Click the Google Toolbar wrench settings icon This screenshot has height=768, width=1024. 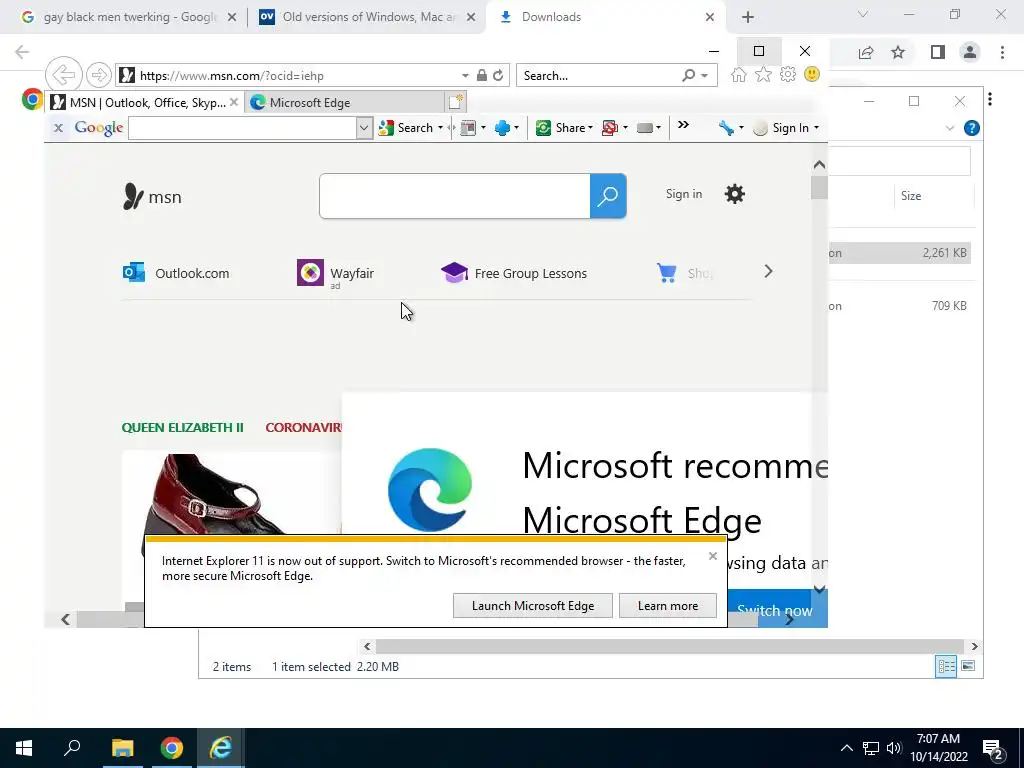[726, 128]
